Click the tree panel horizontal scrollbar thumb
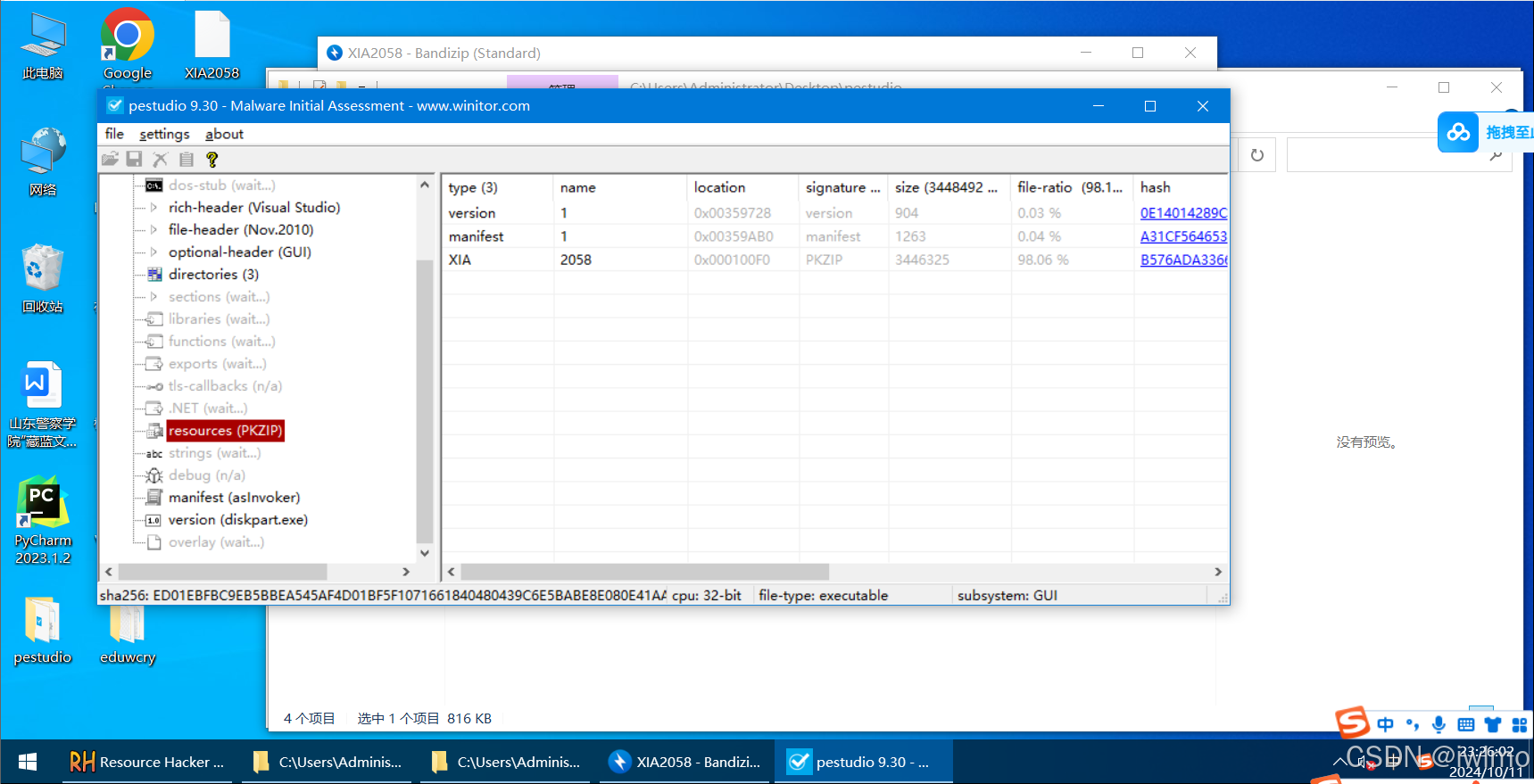 pos(222,572)
